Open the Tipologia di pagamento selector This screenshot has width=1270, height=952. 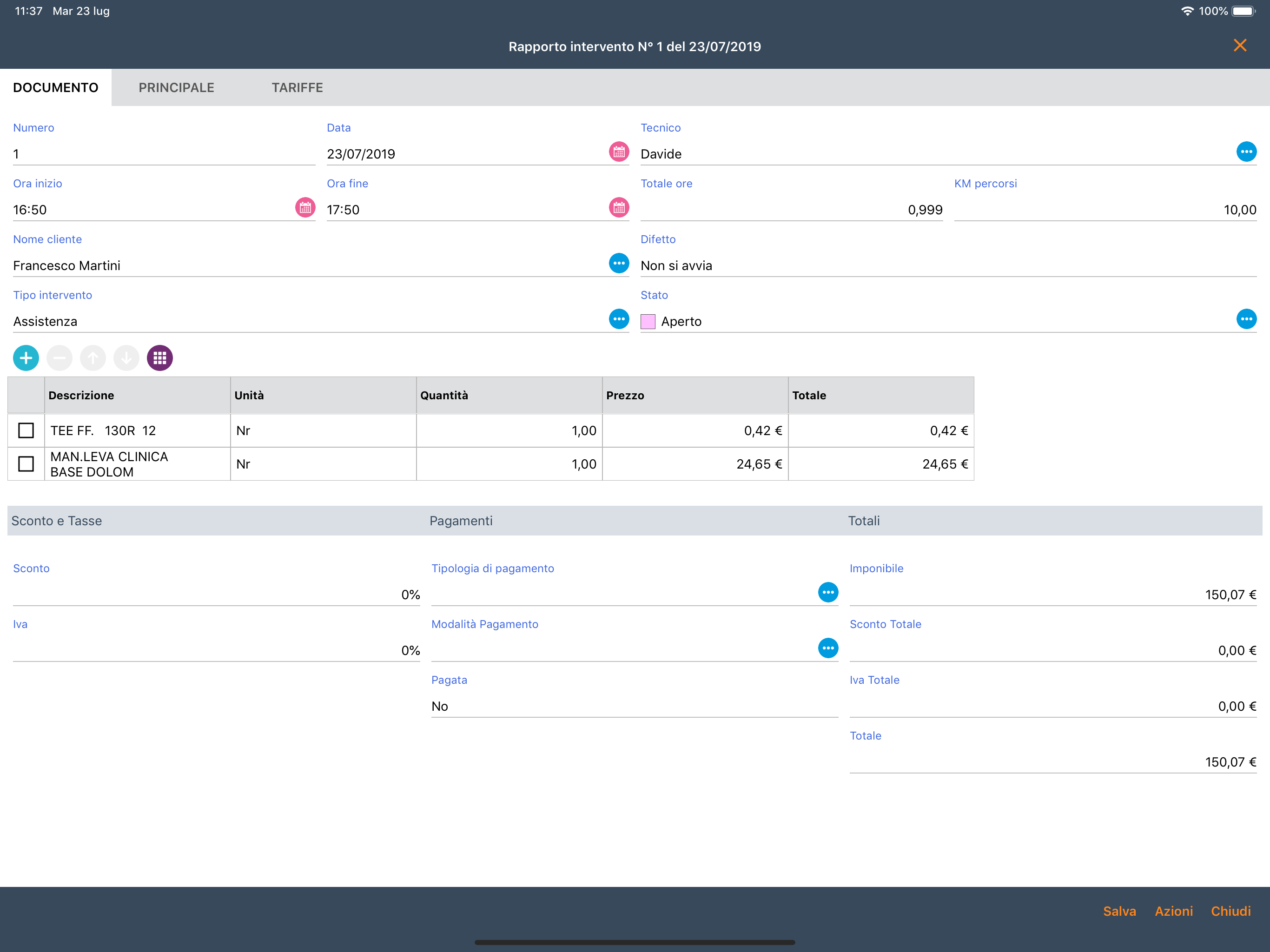pyautogui.click(x=827, y=593)
